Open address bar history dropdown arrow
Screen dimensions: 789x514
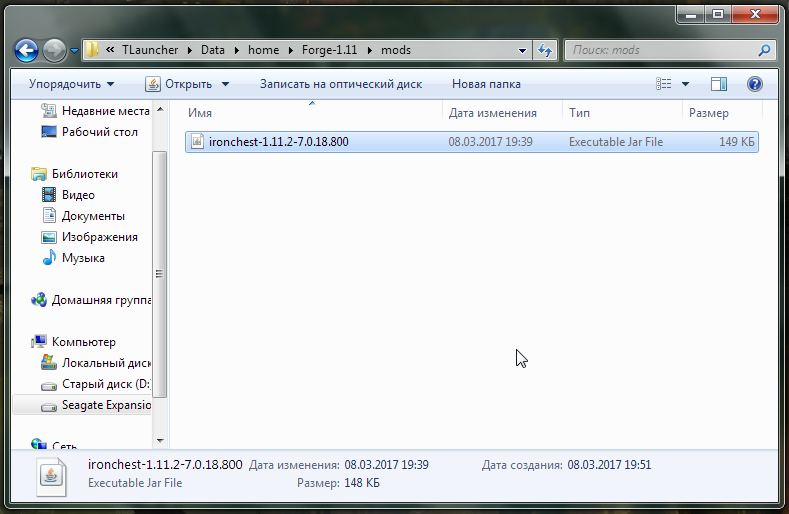click(x=522, y=50)
